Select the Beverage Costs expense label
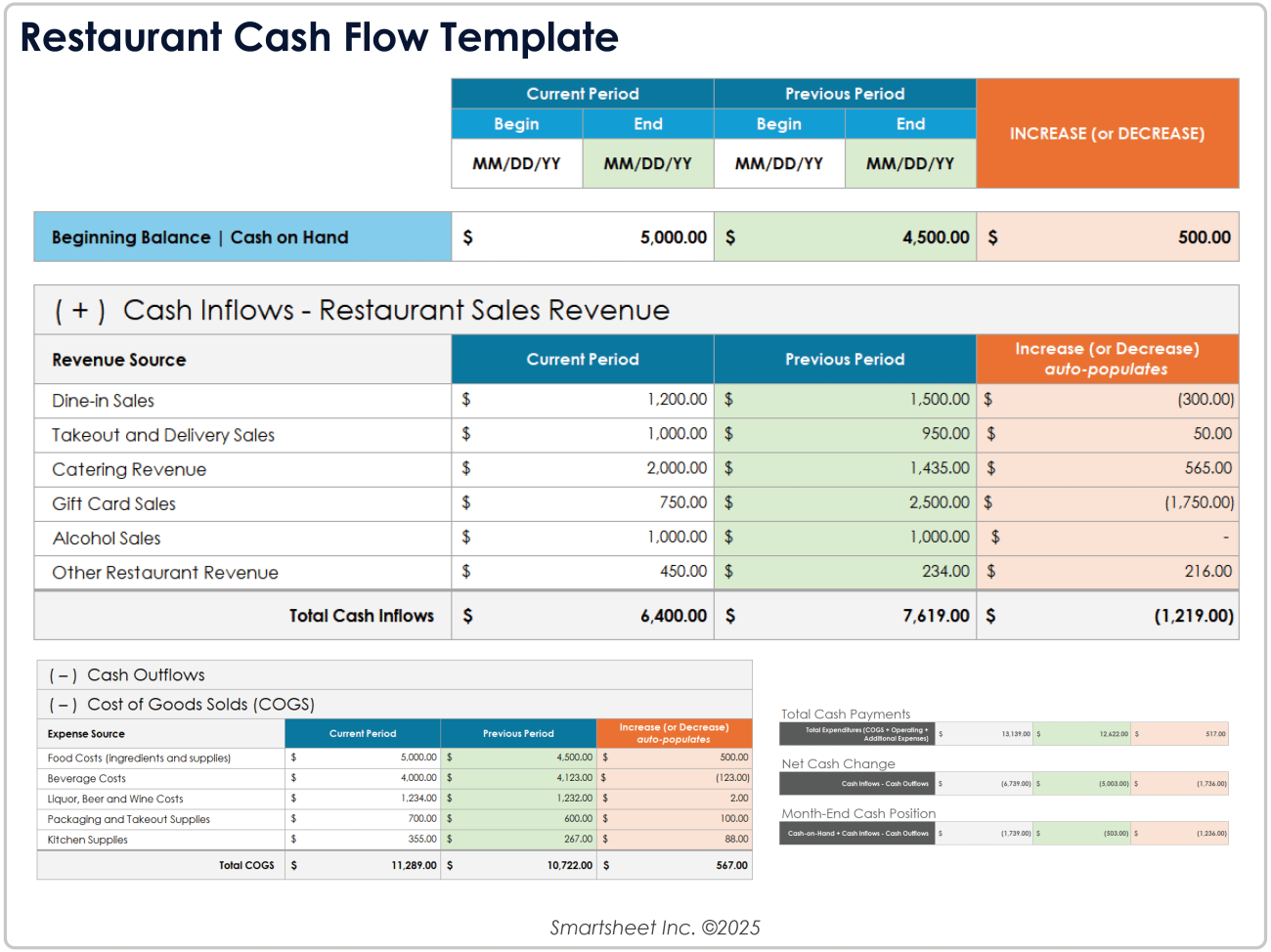Viewport: 1271px width, 952px height. click(x=87, y=779)
